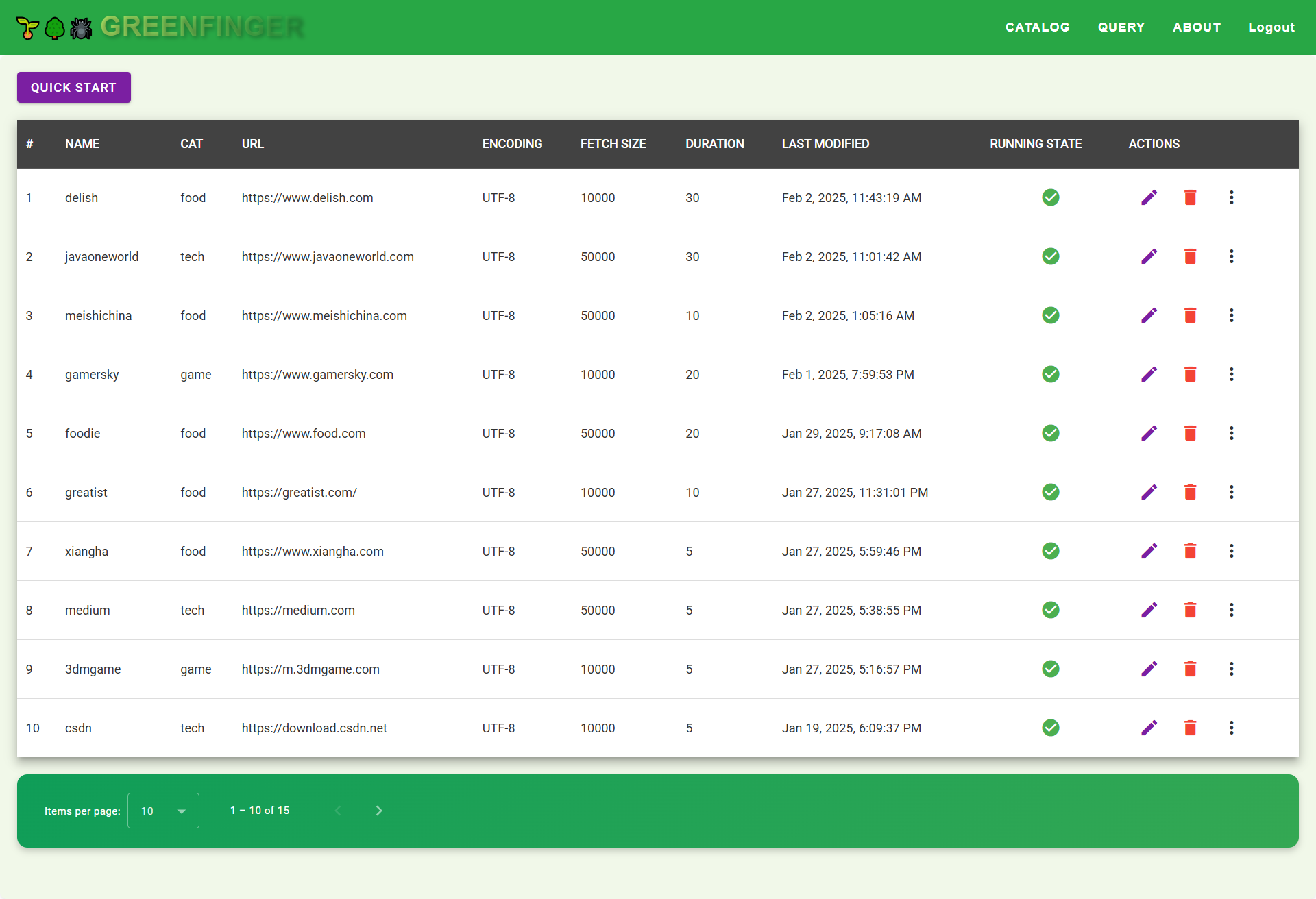
Task: Delete the javaoneworld row
Action: pyautogui.click(x=1191, y=256)
